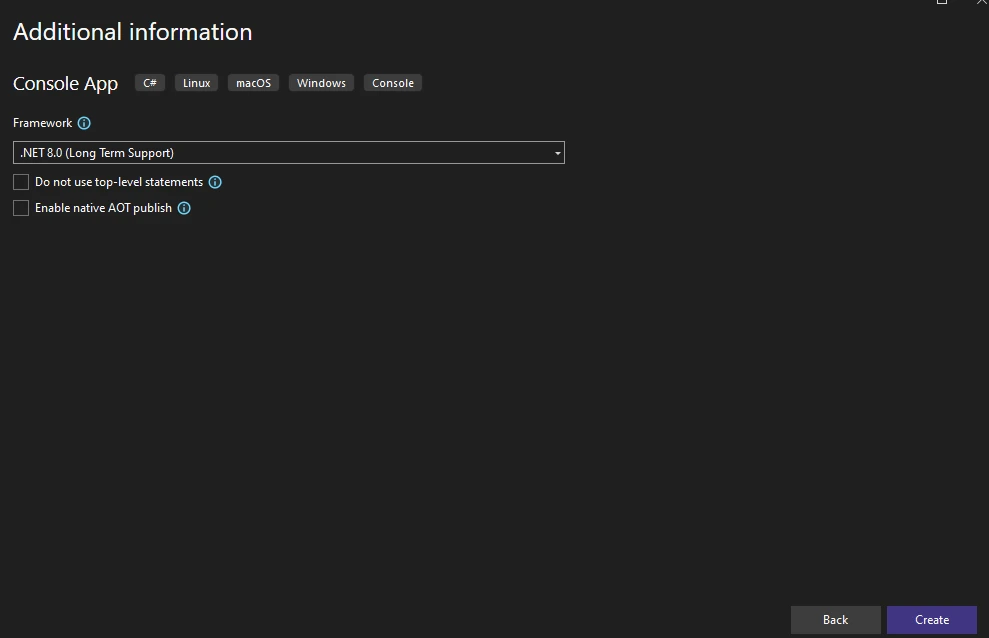Enable the native AOT publish checkbox

pos(21,208)
